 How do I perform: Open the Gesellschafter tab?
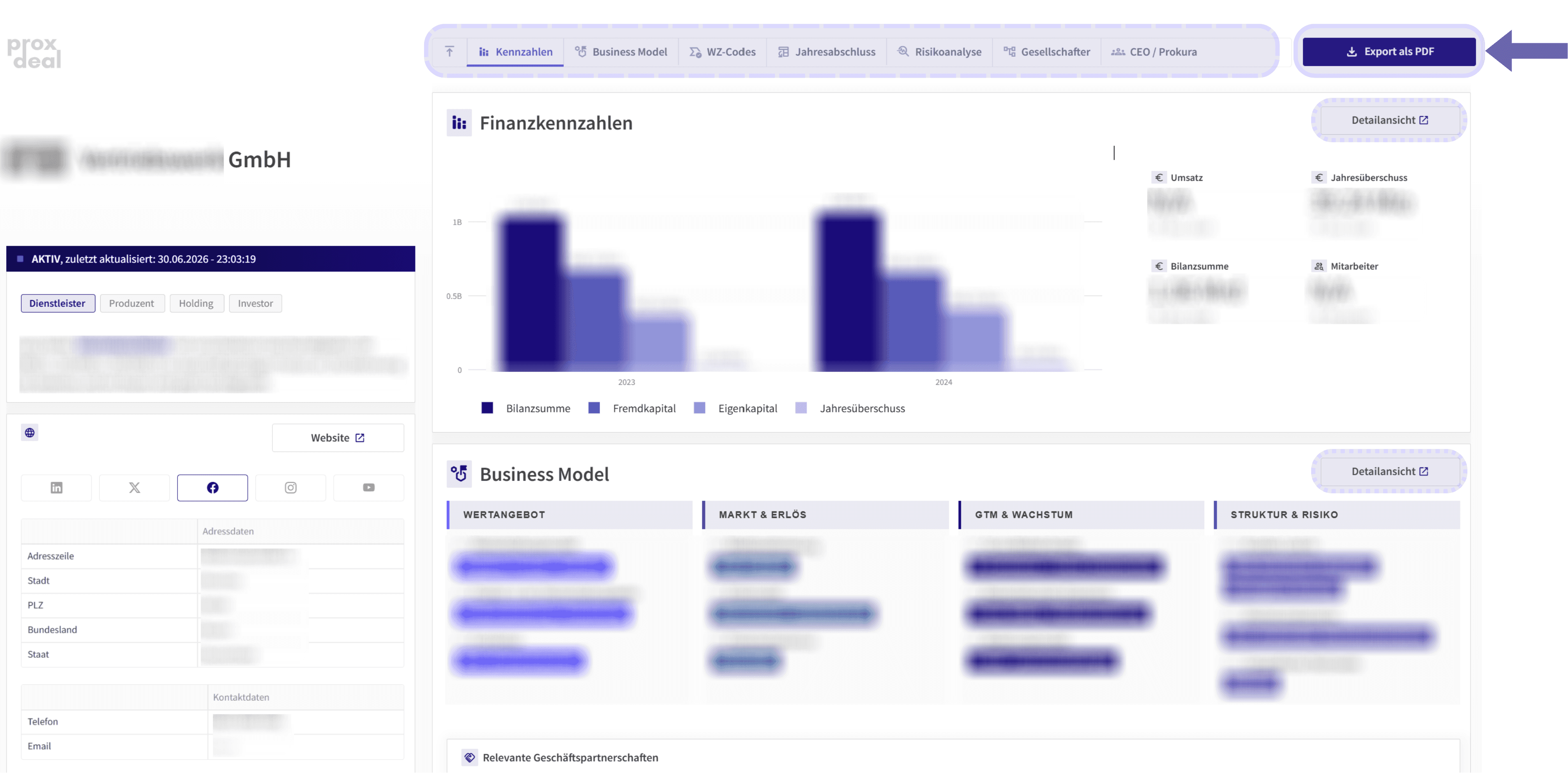pos(1047,52)
